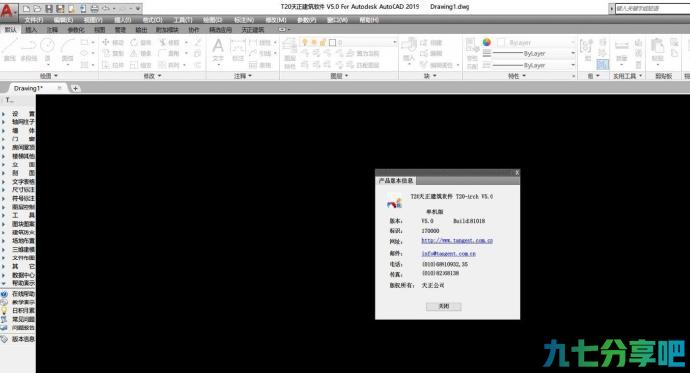
Task: Open the linetype ByLayer dropdown
Action: [573, 65]
